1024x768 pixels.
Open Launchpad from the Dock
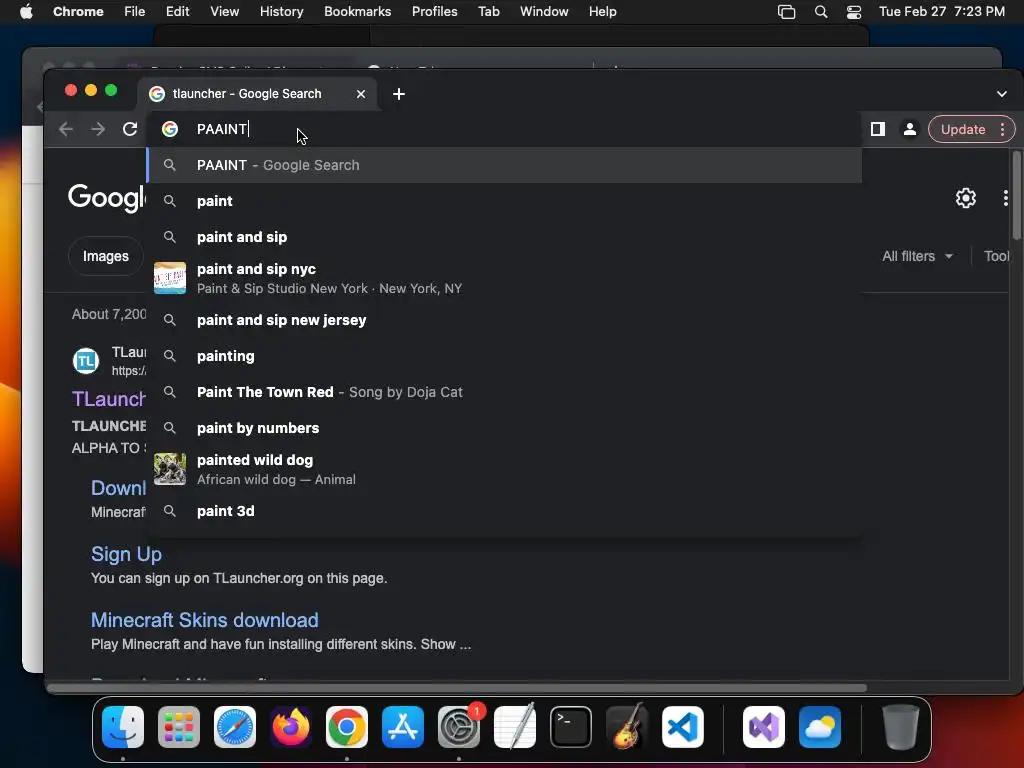click(179, 727)
